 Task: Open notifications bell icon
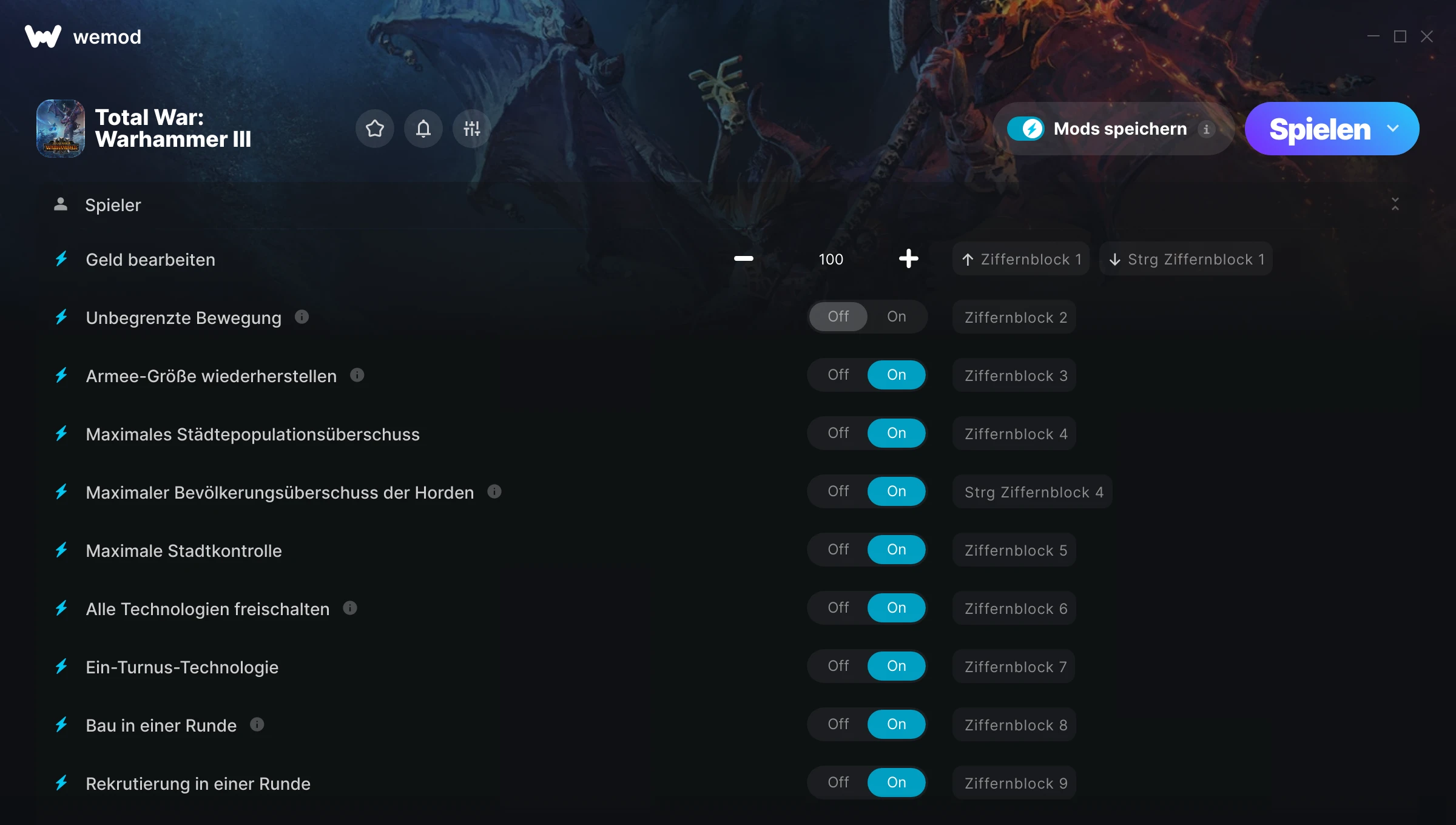click(423, 129)
